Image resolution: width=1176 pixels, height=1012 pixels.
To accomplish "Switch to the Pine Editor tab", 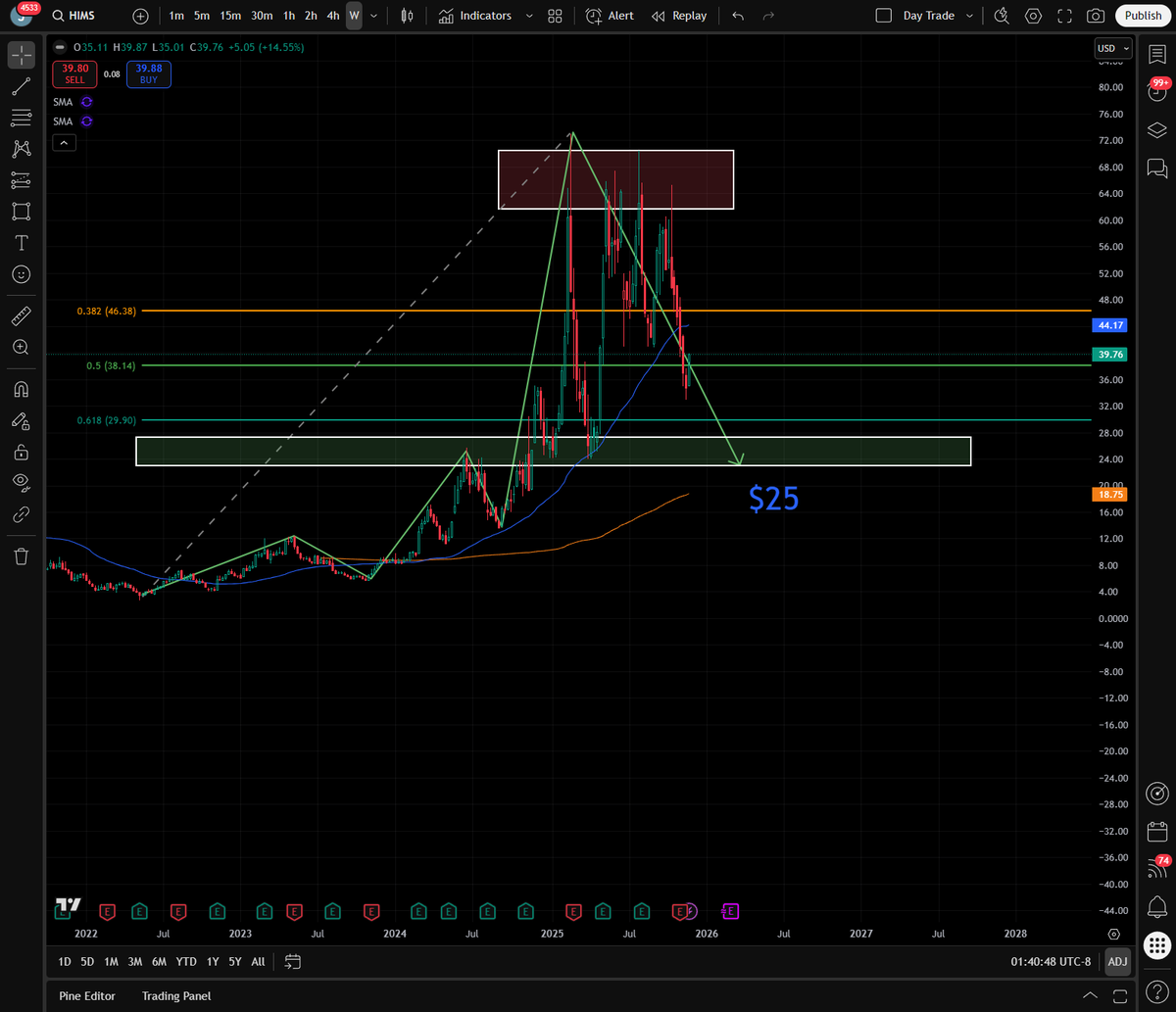I will point(87,995).
